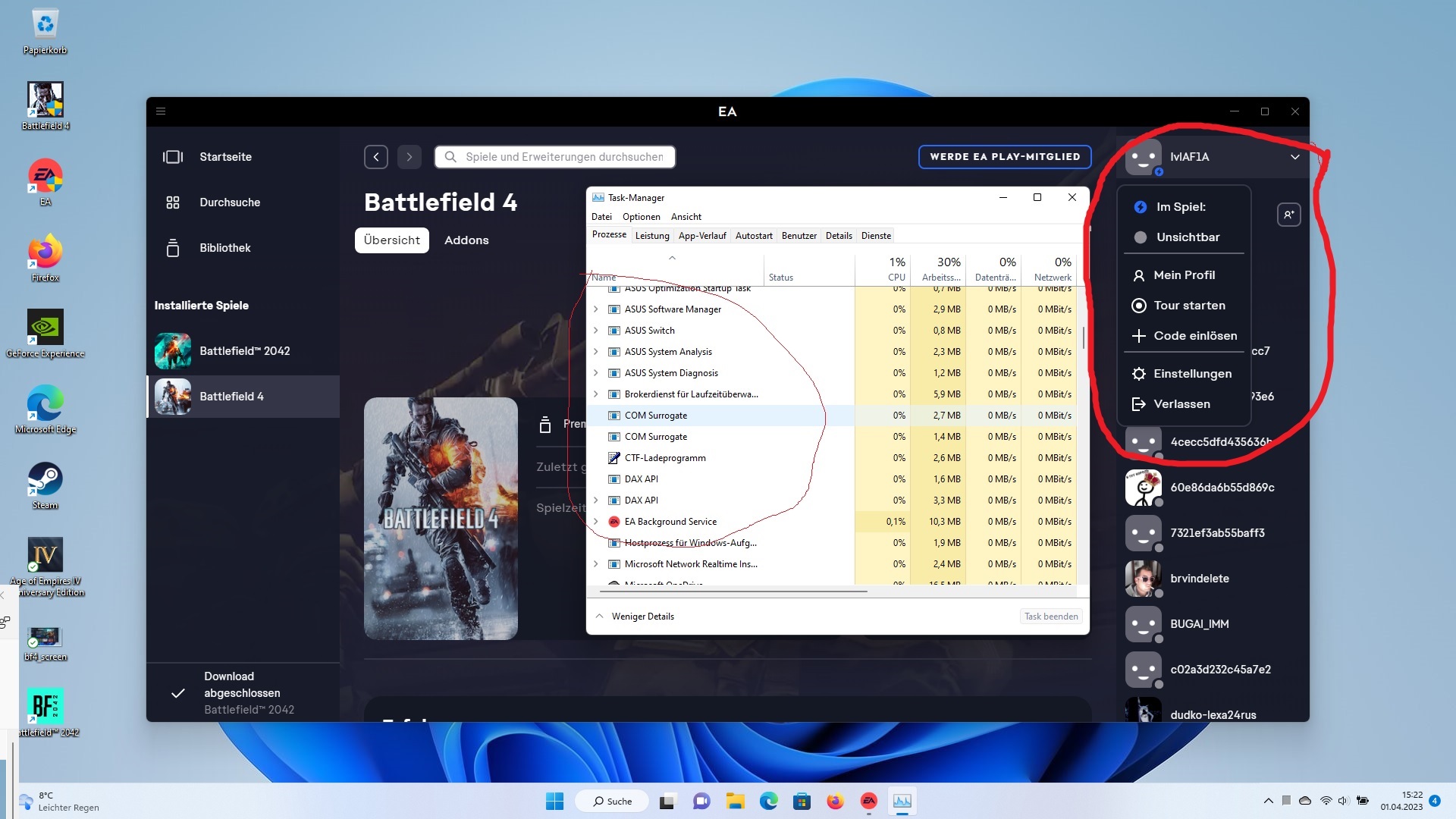
Task: Select friend BUGAI_IMM
Action: [x=1213, y=624]
